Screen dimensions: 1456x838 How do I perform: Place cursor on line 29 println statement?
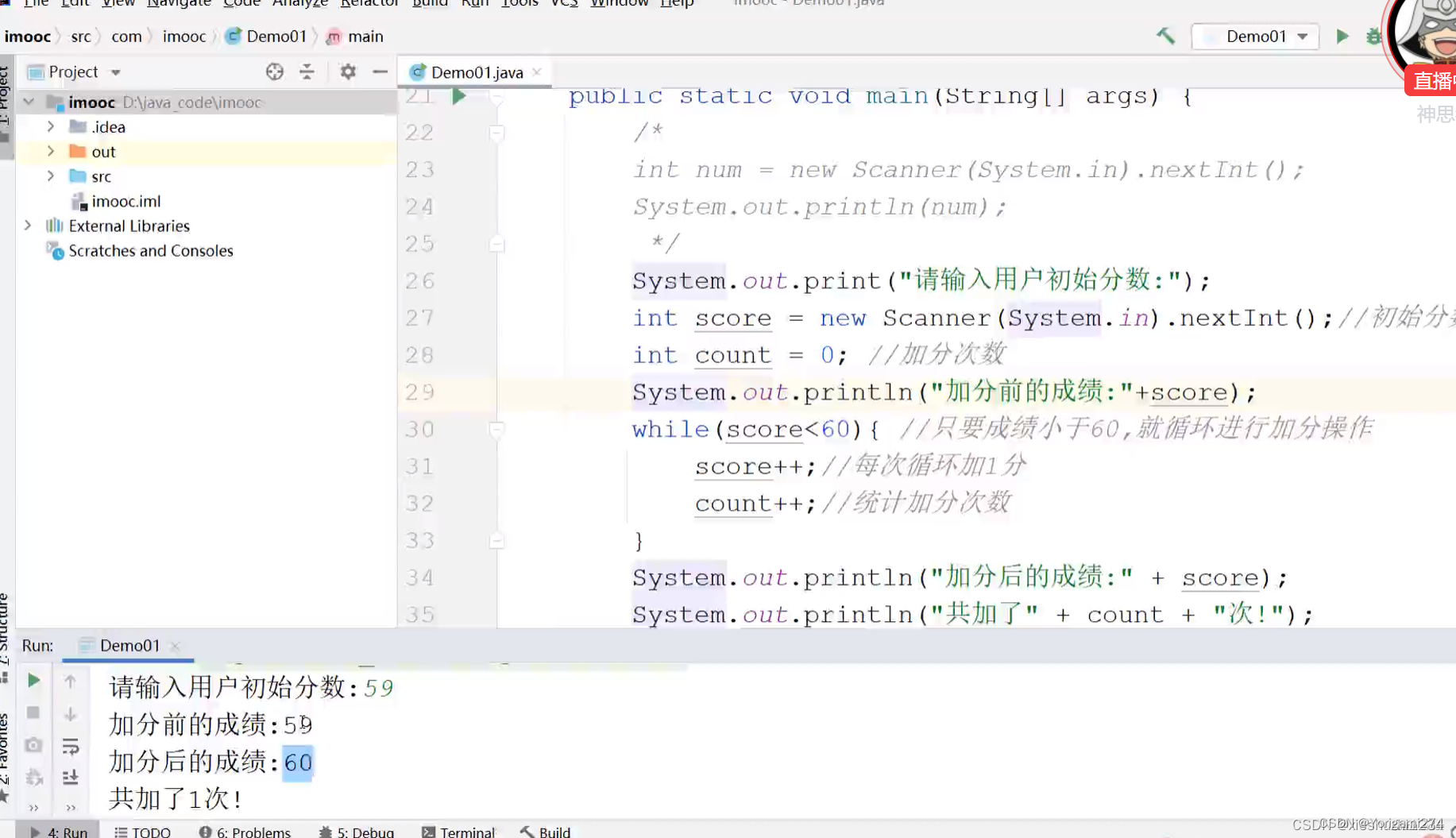944,392
